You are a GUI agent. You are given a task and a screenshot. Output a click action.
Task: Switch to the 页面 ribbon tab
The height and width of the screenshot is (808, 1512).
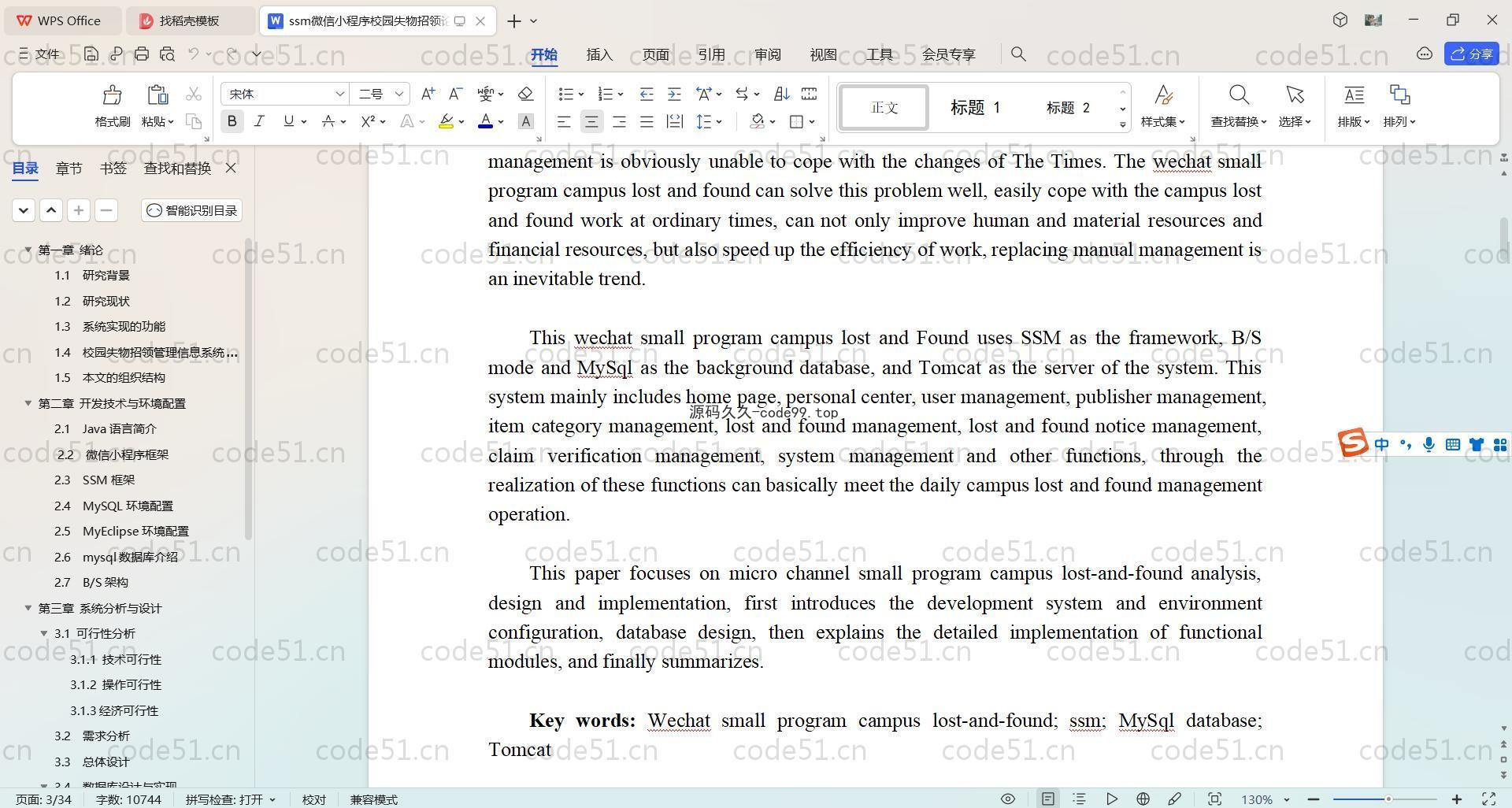[x=655, y=54]
